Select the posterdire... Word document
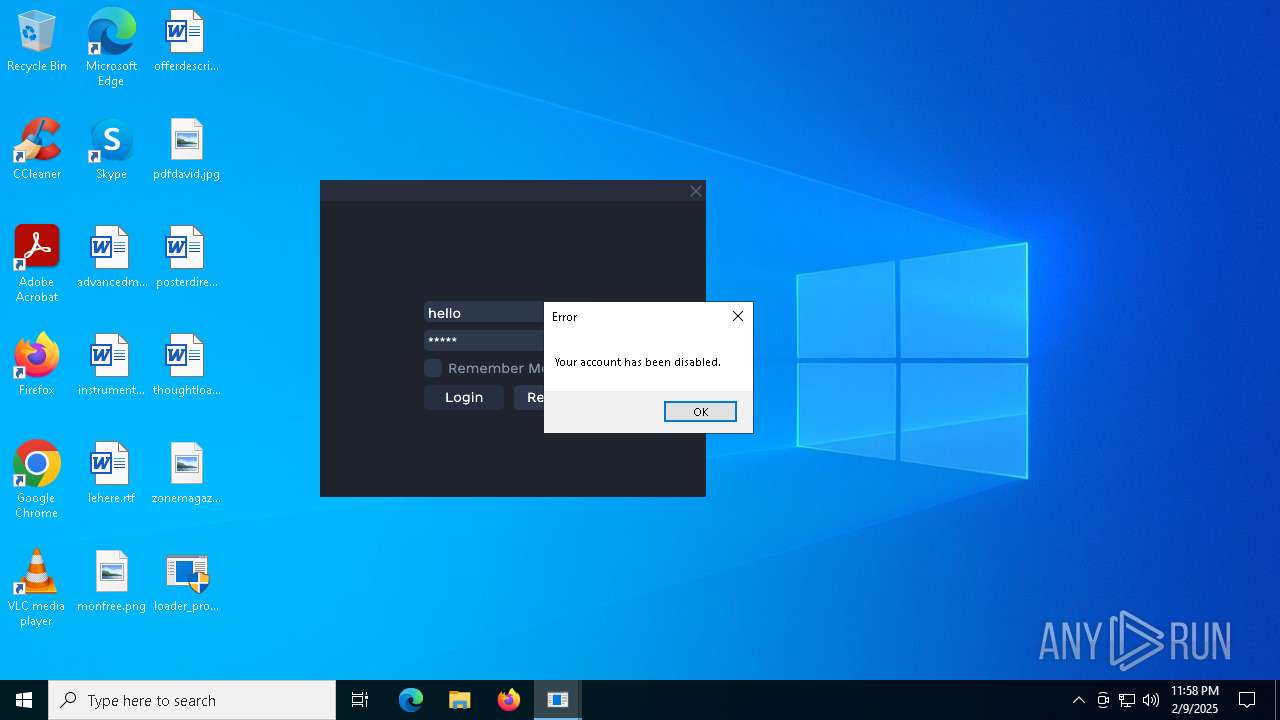 [x=186, y=257]
